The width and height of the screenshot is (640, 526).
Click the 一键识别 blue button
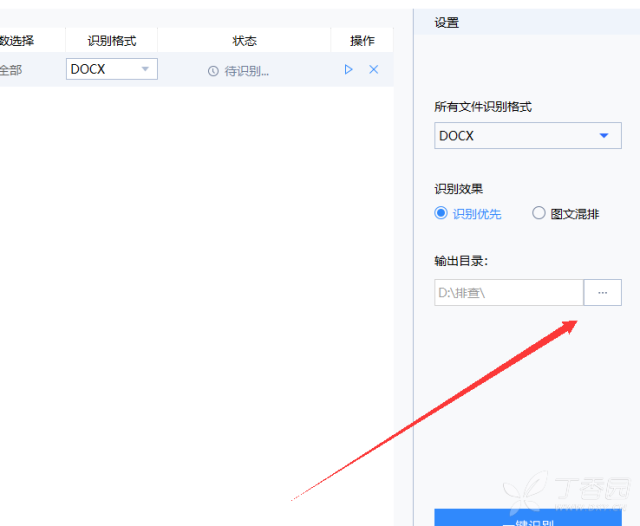pos(528,518)
